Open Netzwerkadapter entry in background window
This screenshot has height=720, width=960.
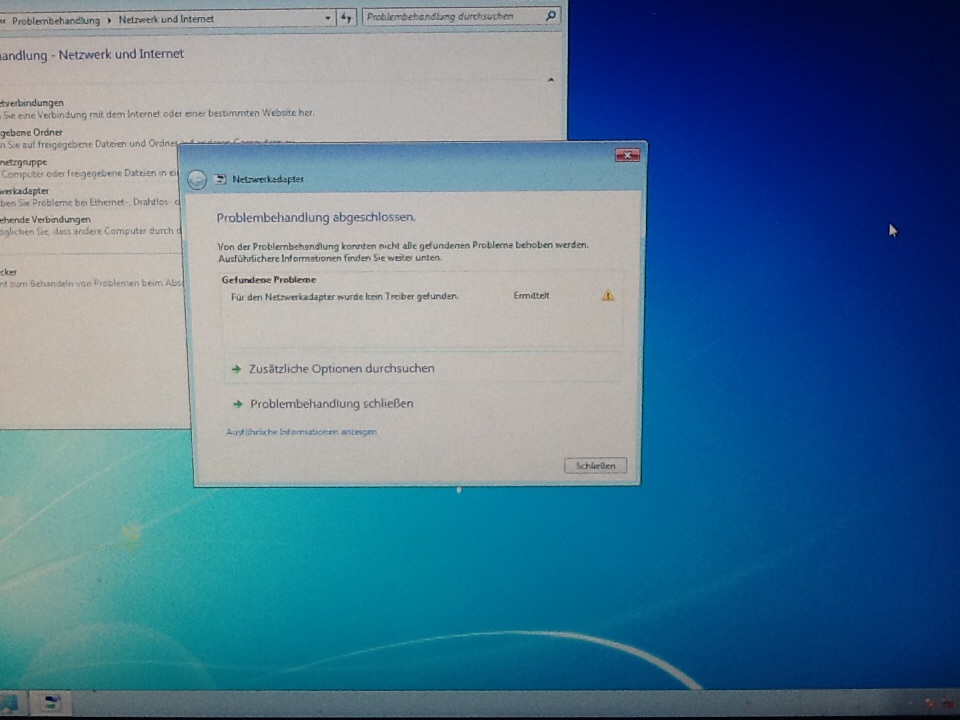pos(24,191)
